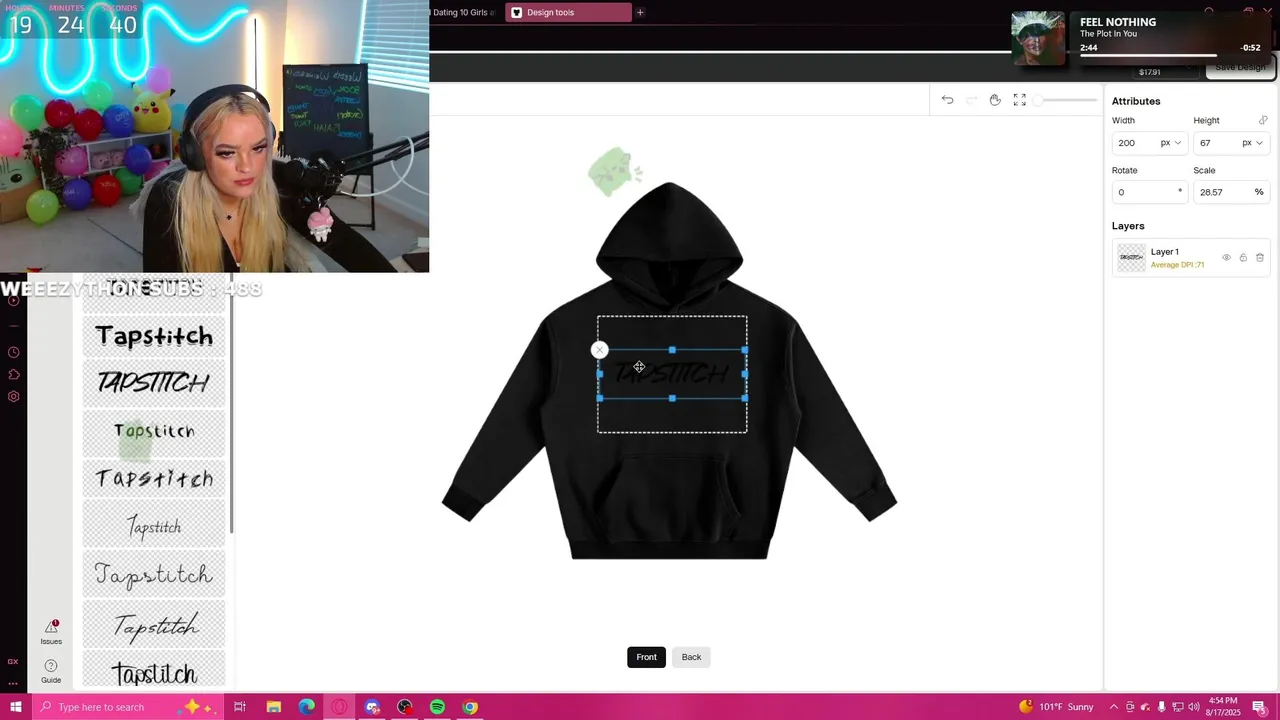Open the volume speaker tray icon
1280x720 pixels.
click(1193, 707)
